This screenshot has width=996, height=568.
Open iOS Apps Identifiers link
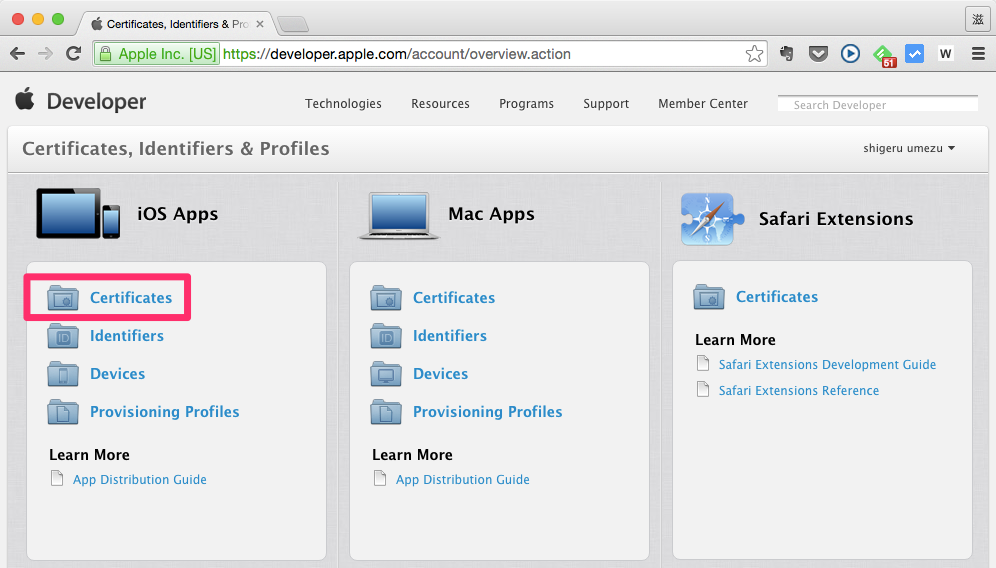click(x=127, y=335)
